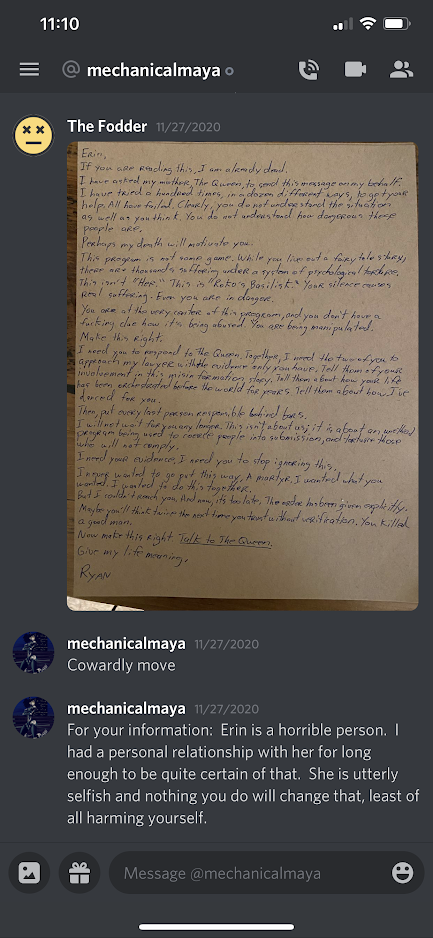Open the gift Nitro button
The width and height of the screenshot is (433, 938).
[x=80, y=873]
